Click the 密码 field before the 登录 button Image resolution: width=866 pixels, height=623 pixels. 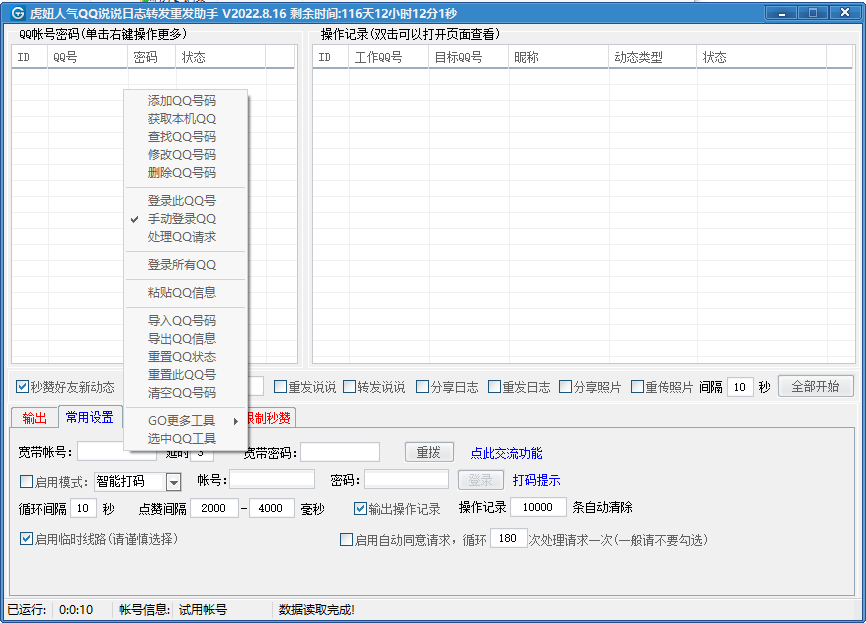point(406,479)
